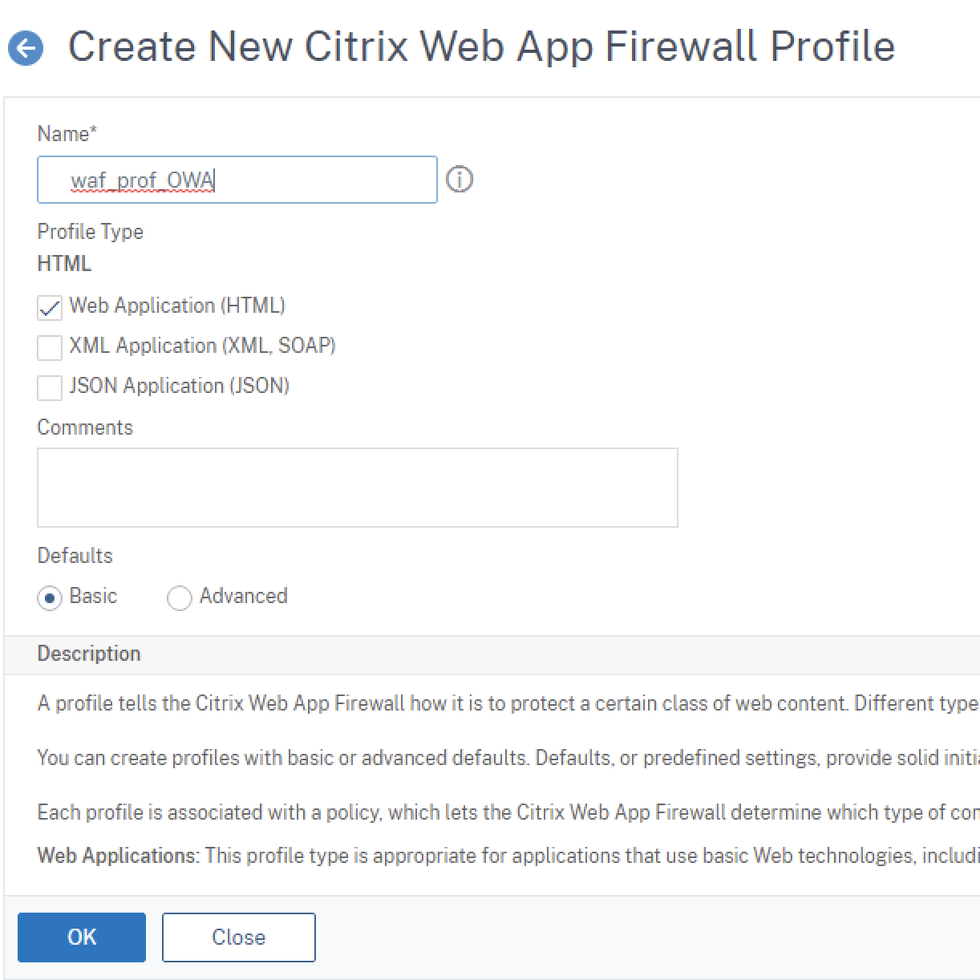Screen dimensions: 980x980
Task: Click OK to create the firewall profile
Action: [x=81, y=937]
